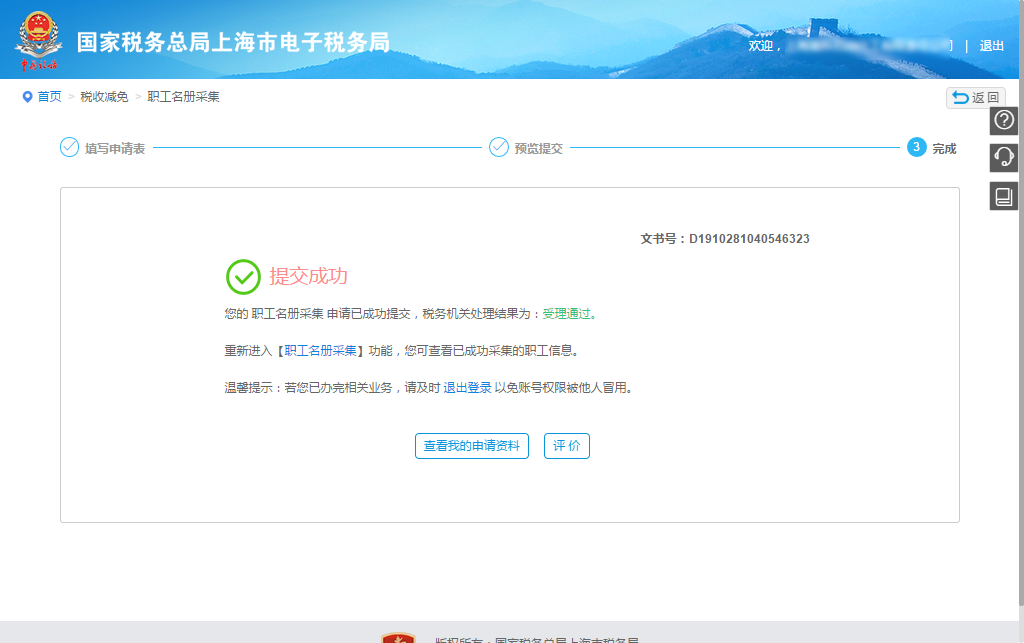1024x643 pixels.
Task: Click the 预览提交 step checkmark
Action: point(499,147)
